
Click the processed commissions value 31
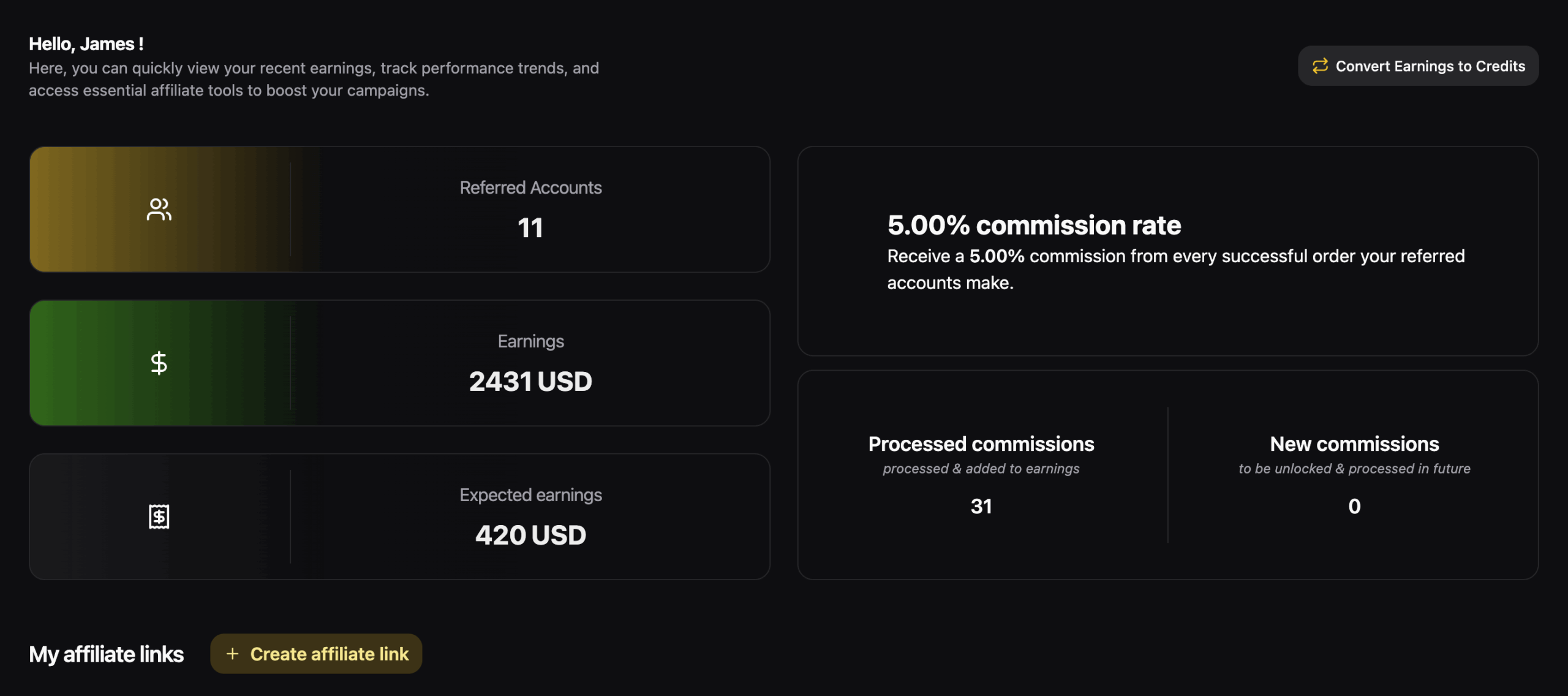click(x=981, y=506)
